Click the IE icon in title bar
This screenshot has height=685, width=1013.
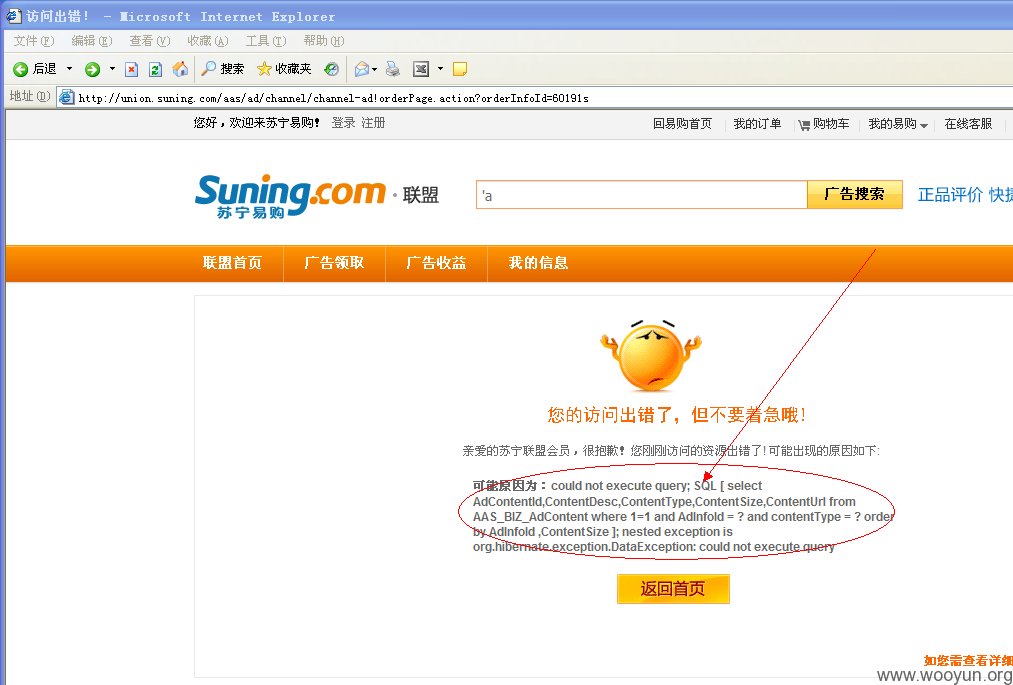click(13, 16)
